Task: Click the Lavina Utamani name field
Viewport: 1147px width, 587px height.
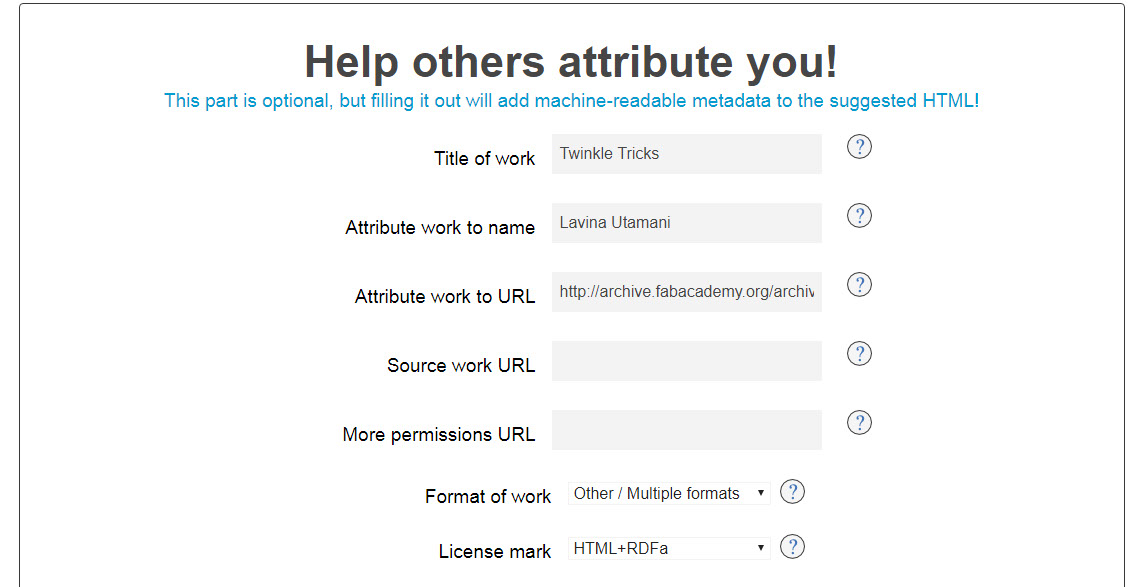Action: (x=686, y=223)
